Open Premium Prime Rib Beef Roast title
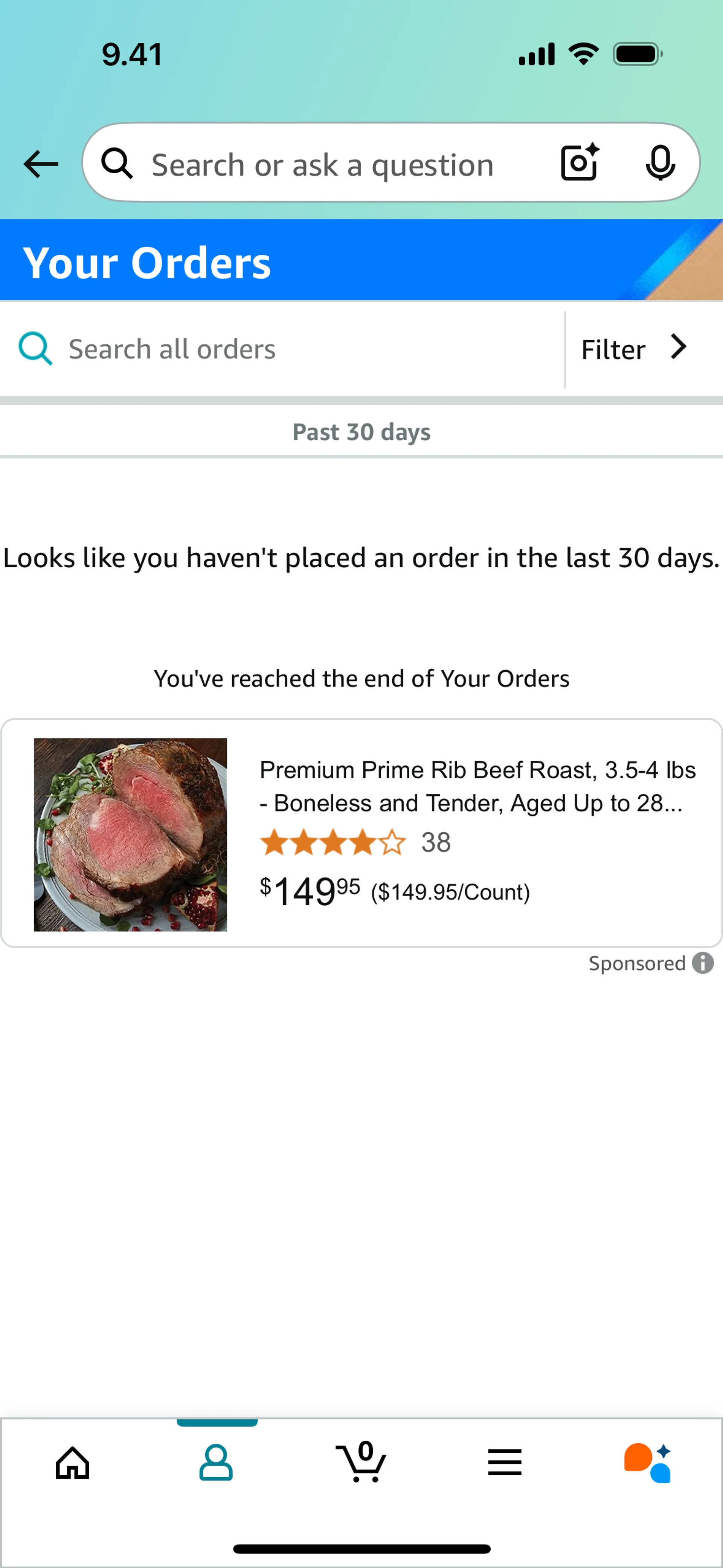This screenshot has width=723, height=1568. 478,786
